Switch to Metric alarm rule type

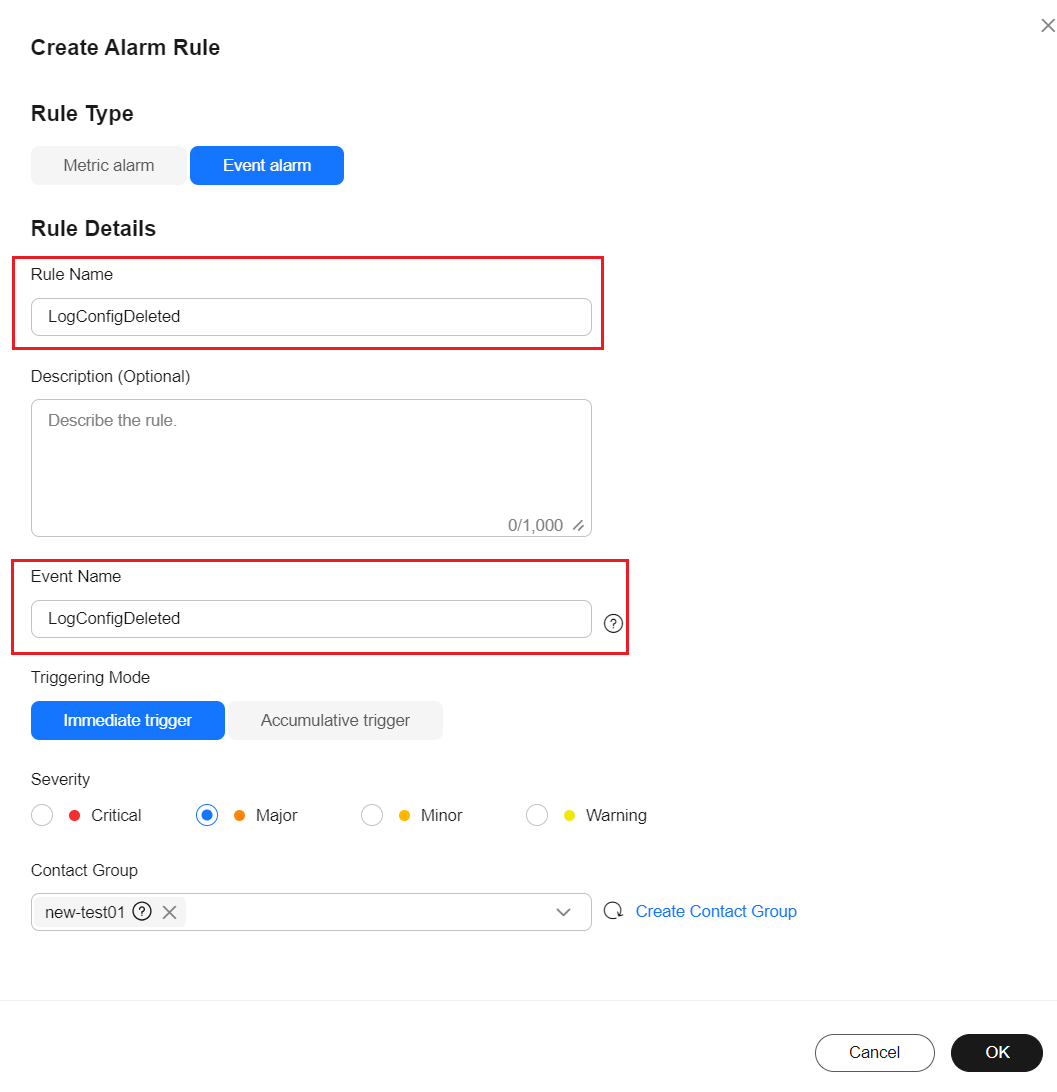click(x=109, y=166)
